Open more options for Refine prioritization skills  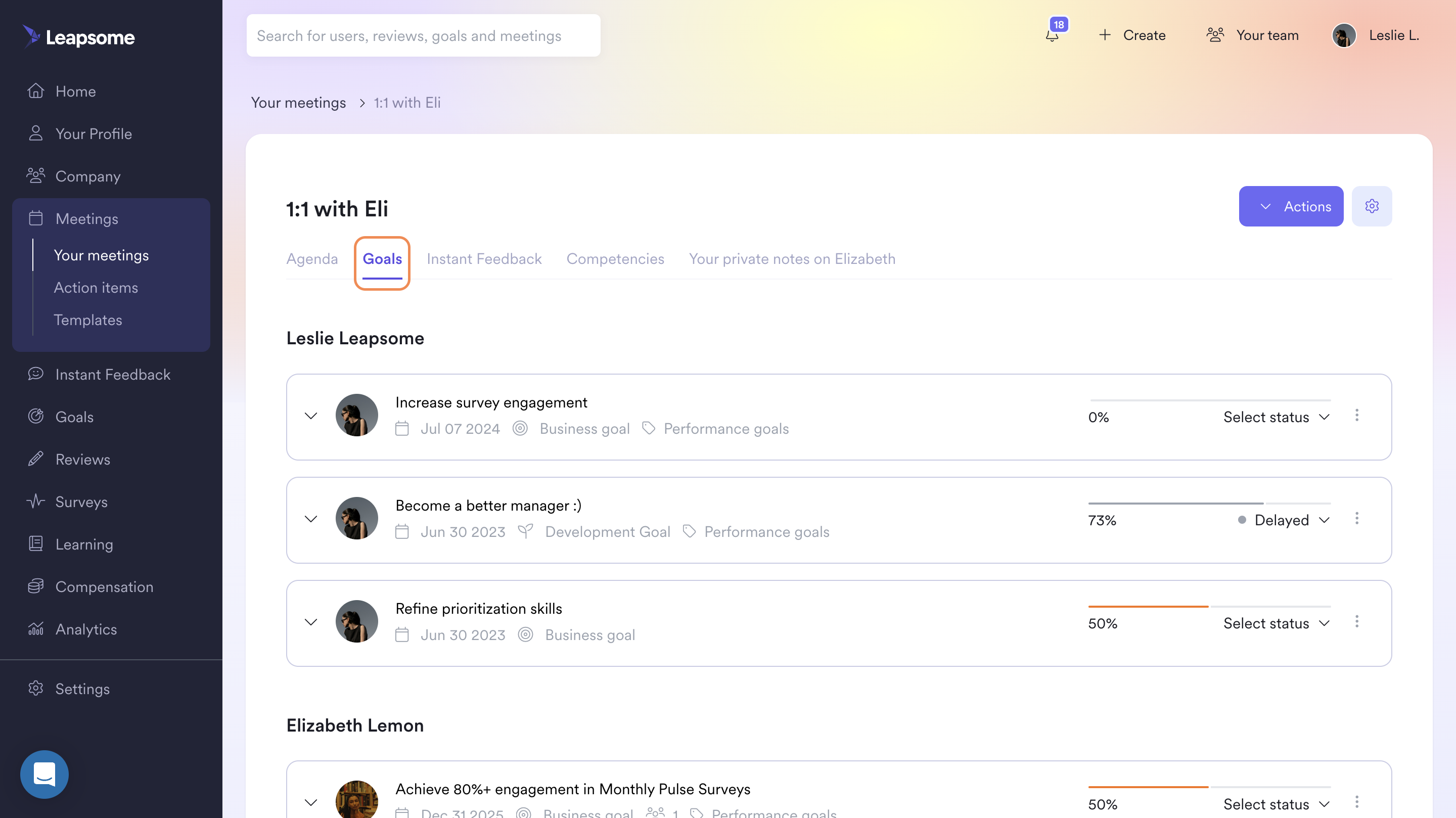tap(1356, 622)
